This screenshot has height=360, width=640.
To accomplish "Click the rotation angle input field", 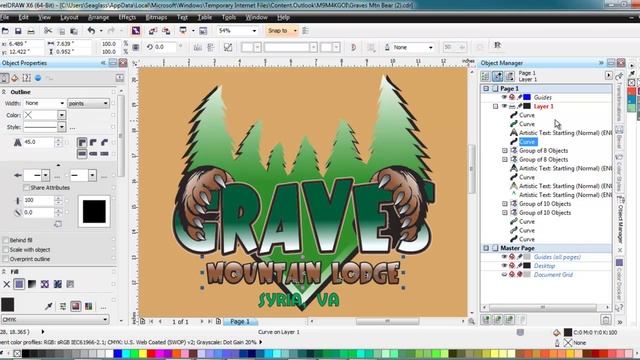I will 165,47.
